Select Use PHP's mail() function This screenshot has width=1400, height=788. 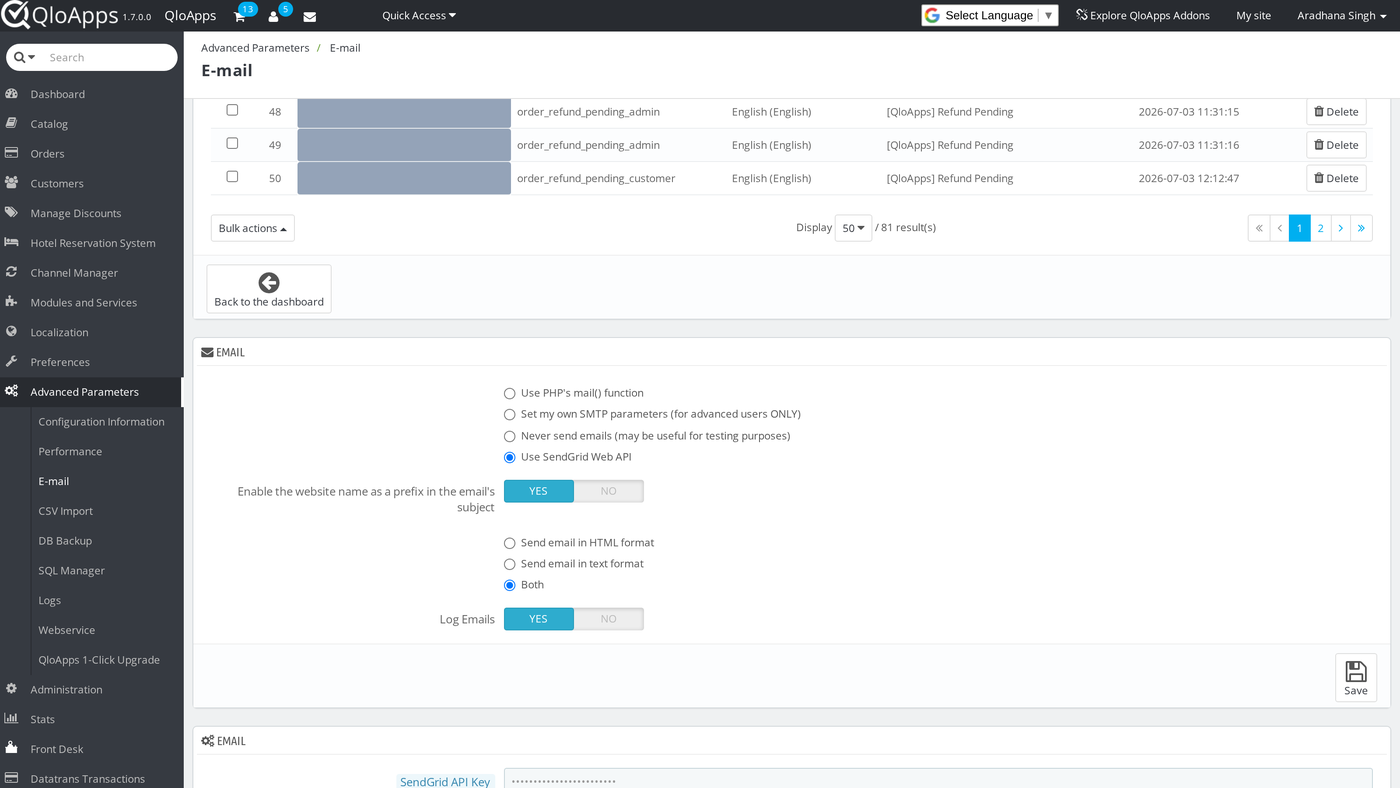tap(510, 394)
